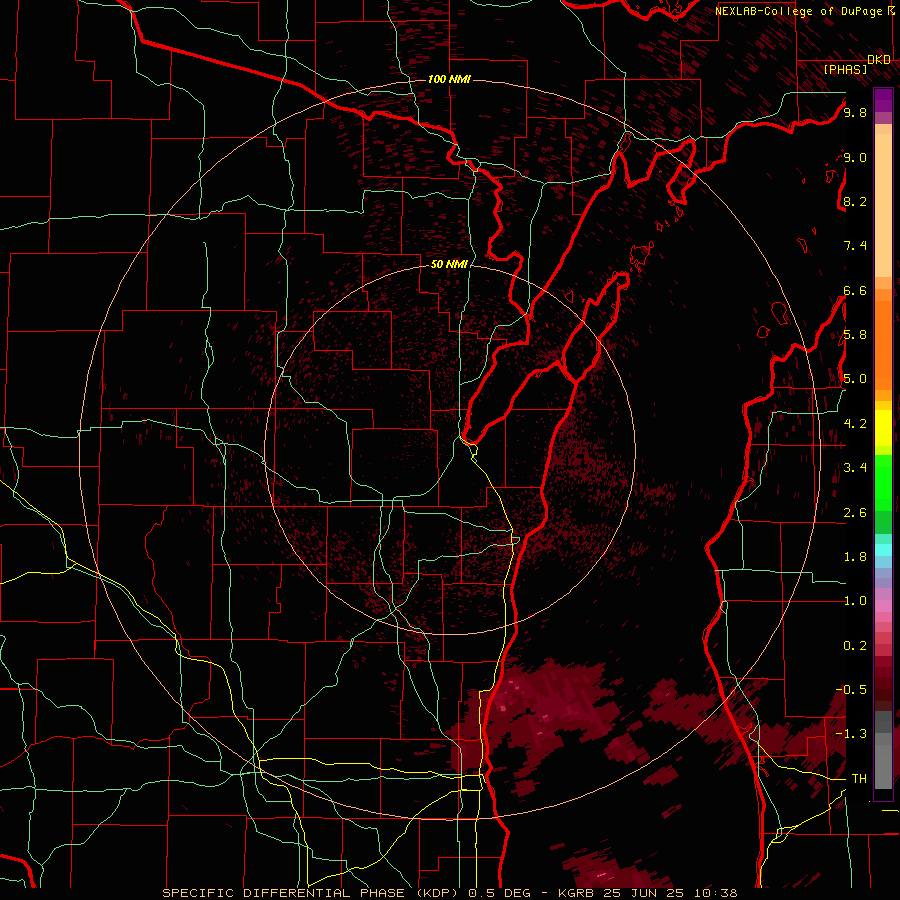Click the 100 NMI range ring label
Screen dimensions: 900x900
point(449,79)
